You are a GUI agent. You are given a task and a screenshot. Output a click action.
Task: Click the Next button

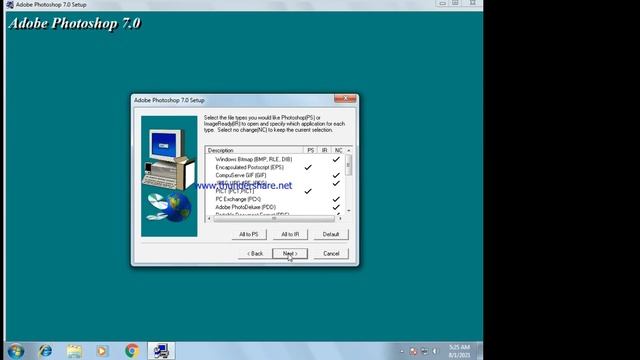tap(290, 253)
